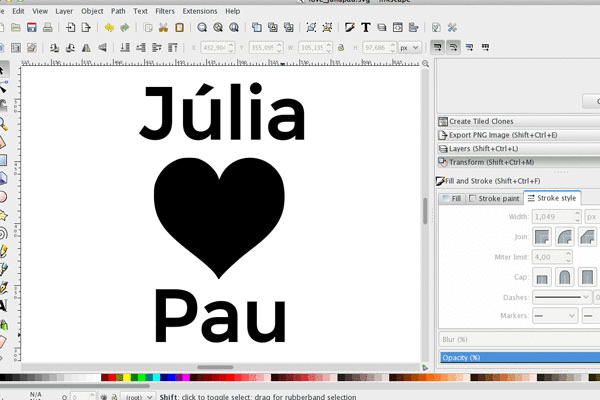Open the Edit menu
Image resolution: width=600 pixels, height=400 pixels.
coord(18,11)
